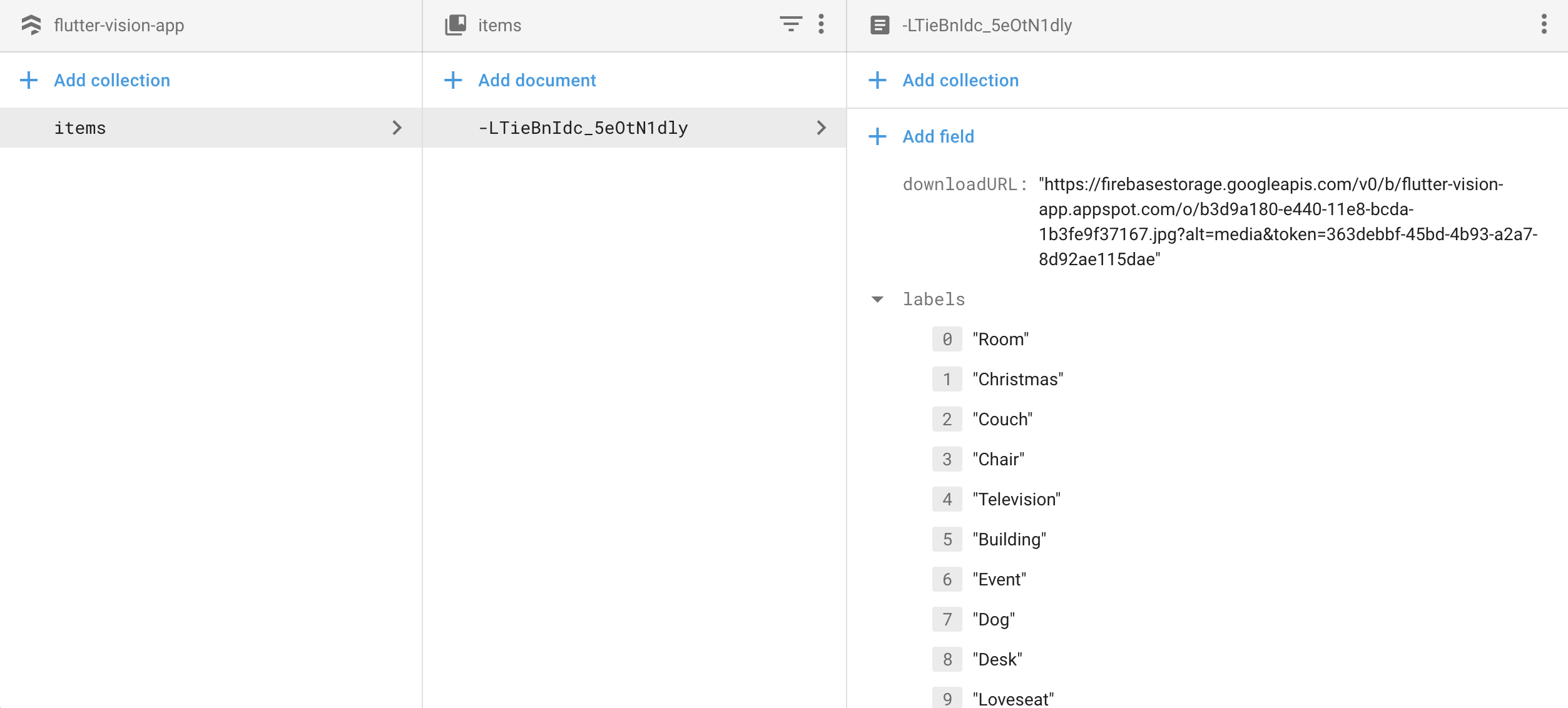Click the plus icon next to Add field
1568x708 pixels.
pos(878,136)
